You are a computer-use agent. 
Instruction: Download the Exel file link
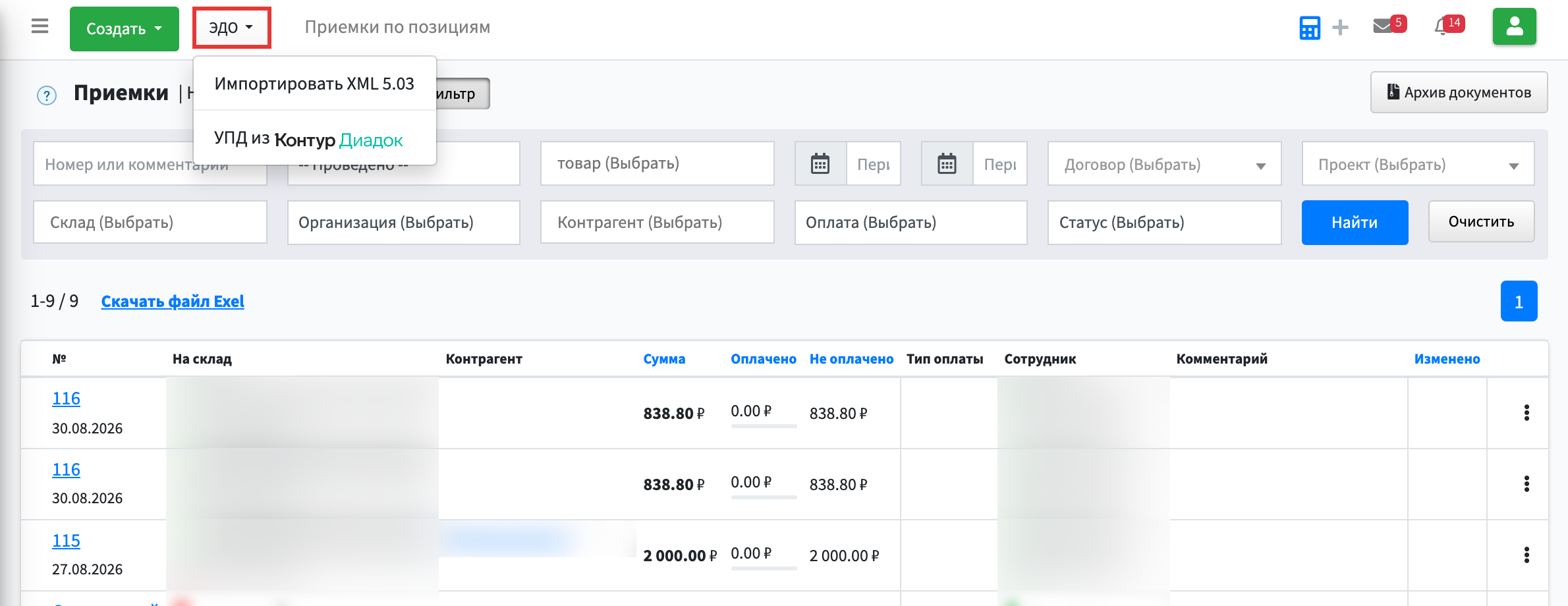[x=173, y=301]
